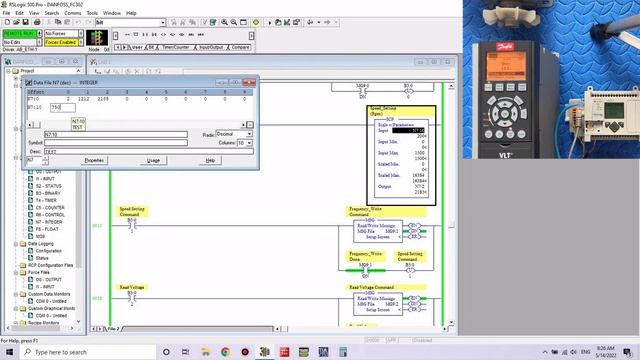
Task: Click the Properties button
Action: point(94,160)
